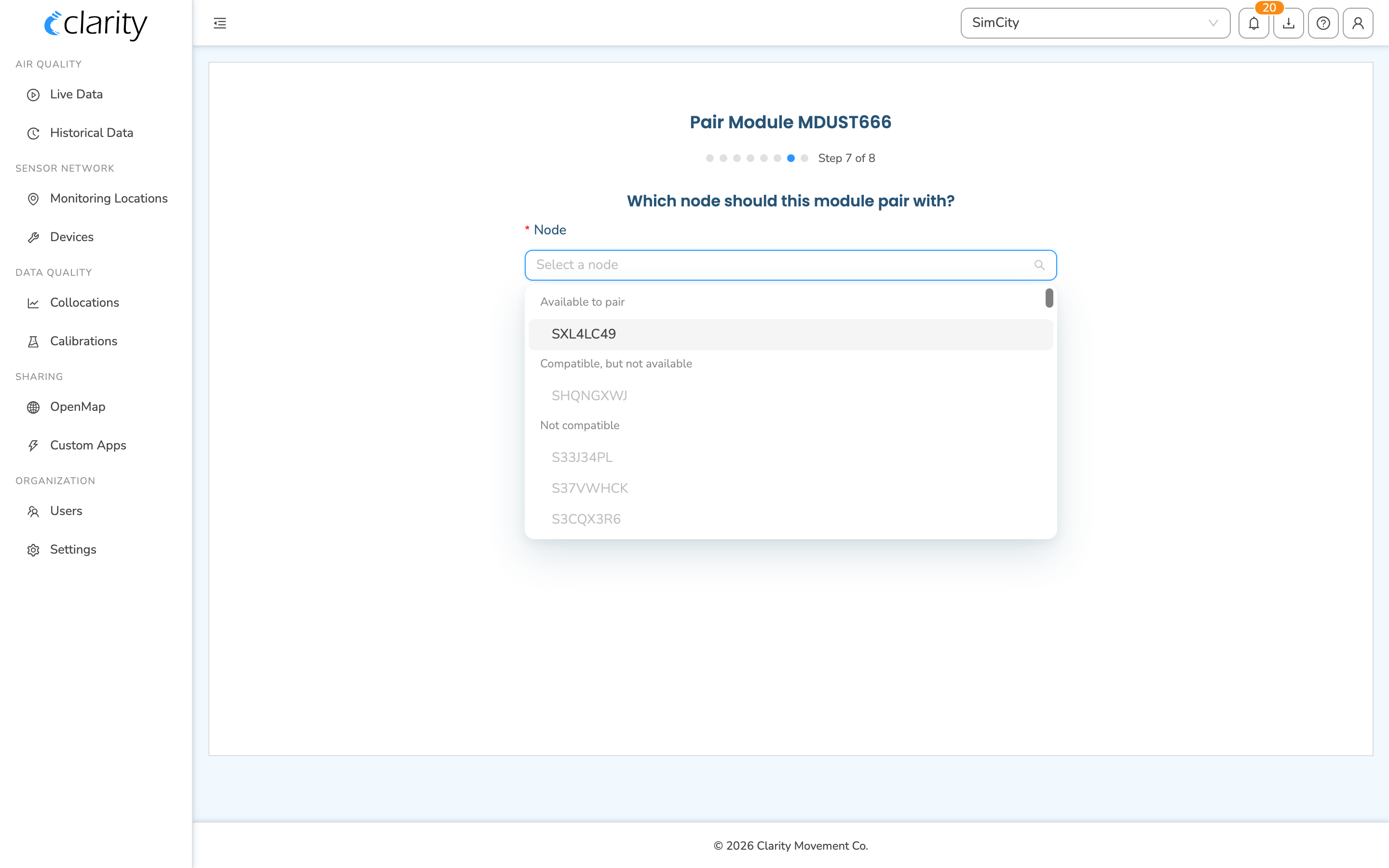
Task: Open Historical Data page
Action: pyautogui.click(x=91, y=133)
